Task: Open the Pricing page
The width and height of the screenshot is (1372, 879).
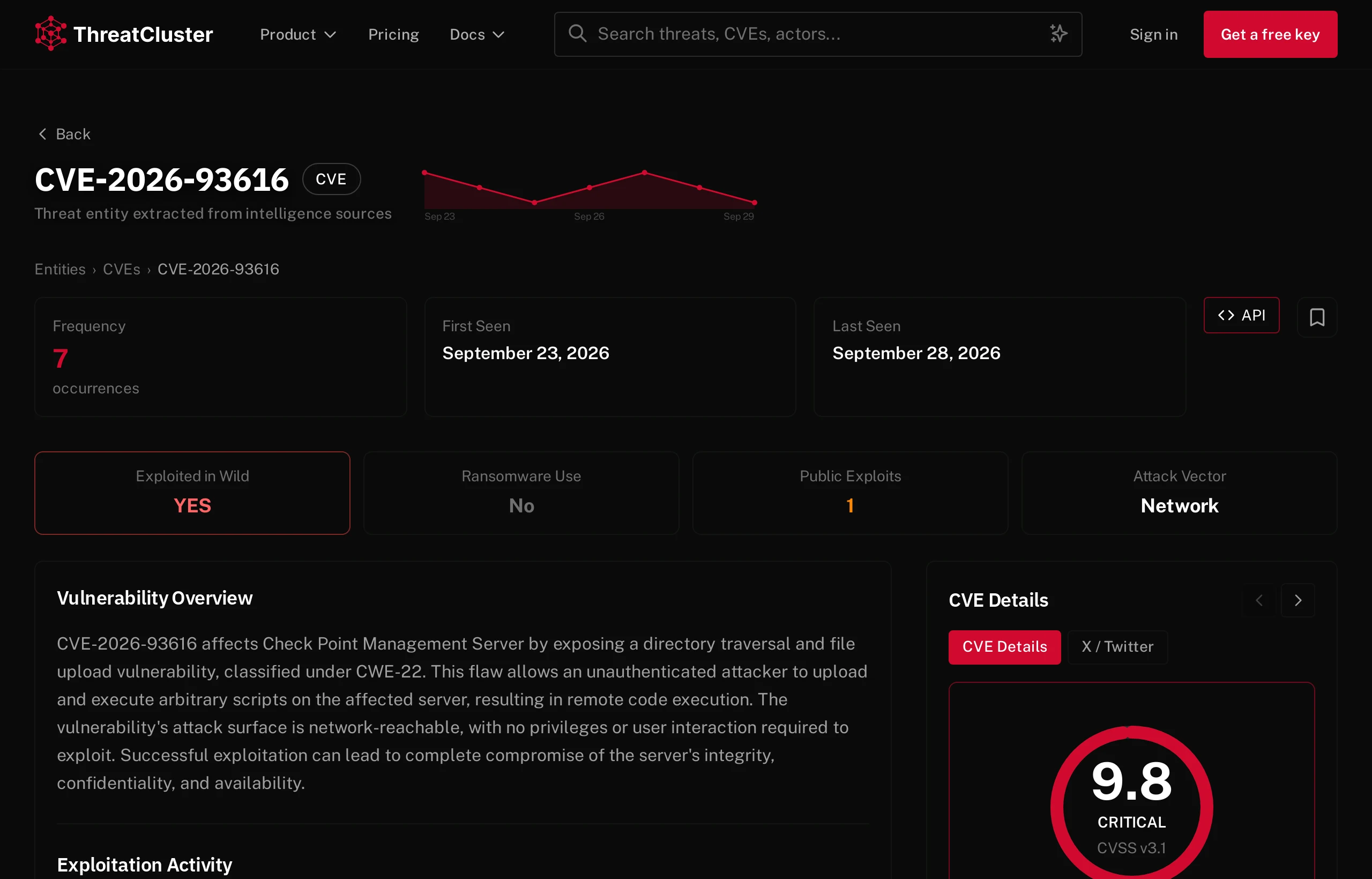Action: [x=393, y=34]
